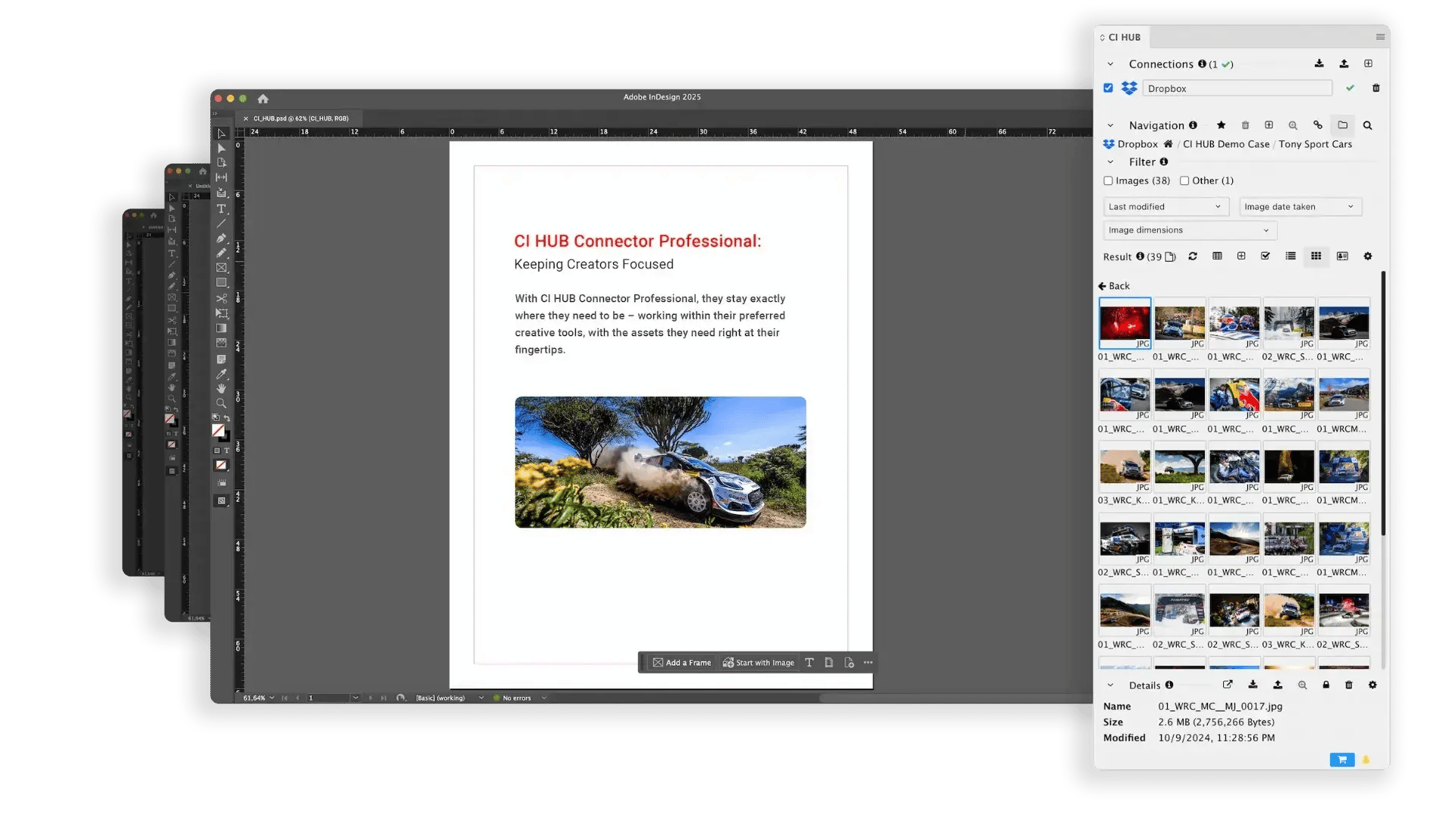Click the InDesign Home icon
Image resolution: width=1456 pixels, height=819 pixels.
263,99
